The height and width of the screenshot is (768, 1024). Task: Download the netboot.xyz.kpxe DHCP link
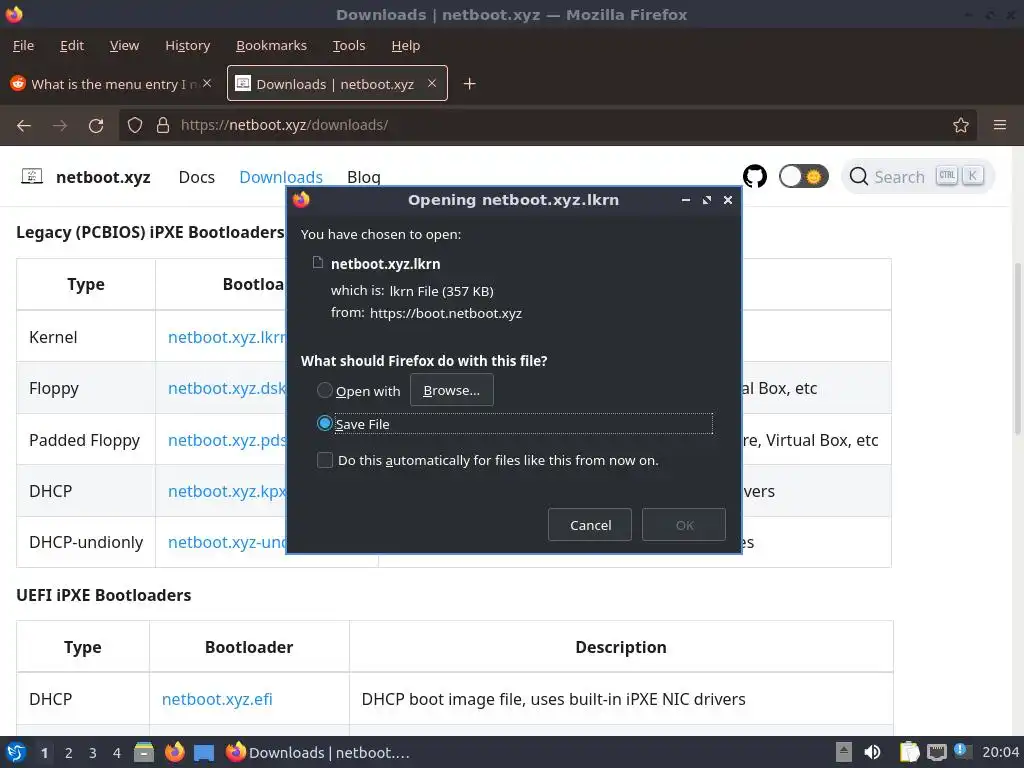tap(227, 491)
